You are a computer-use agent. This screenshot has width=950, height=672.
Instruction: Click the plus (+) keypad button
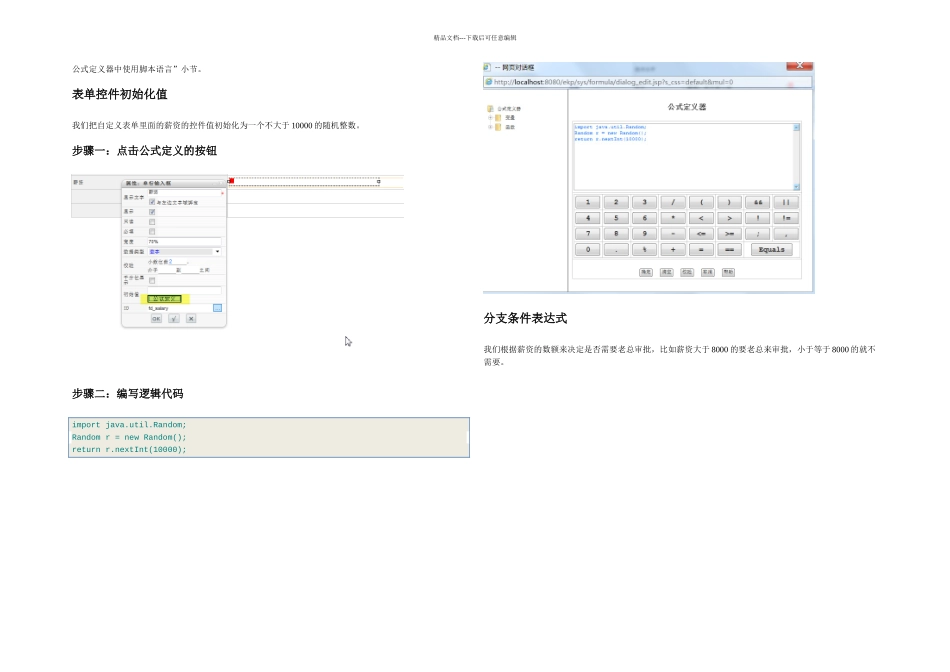(x=673, y=250)
